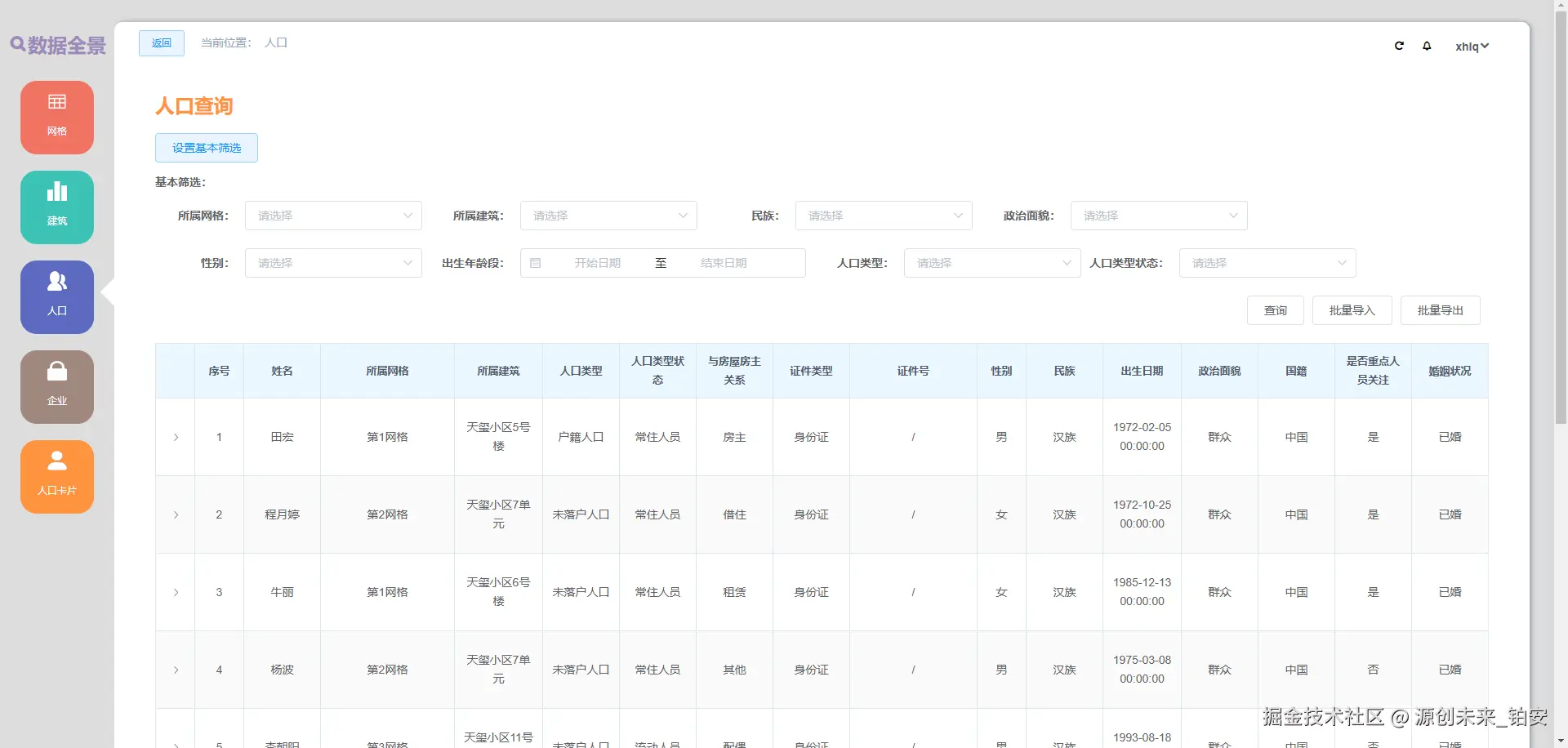Click the refresh icon in the header
This screenshot has width=1568, height=748.
point(1399,46)
